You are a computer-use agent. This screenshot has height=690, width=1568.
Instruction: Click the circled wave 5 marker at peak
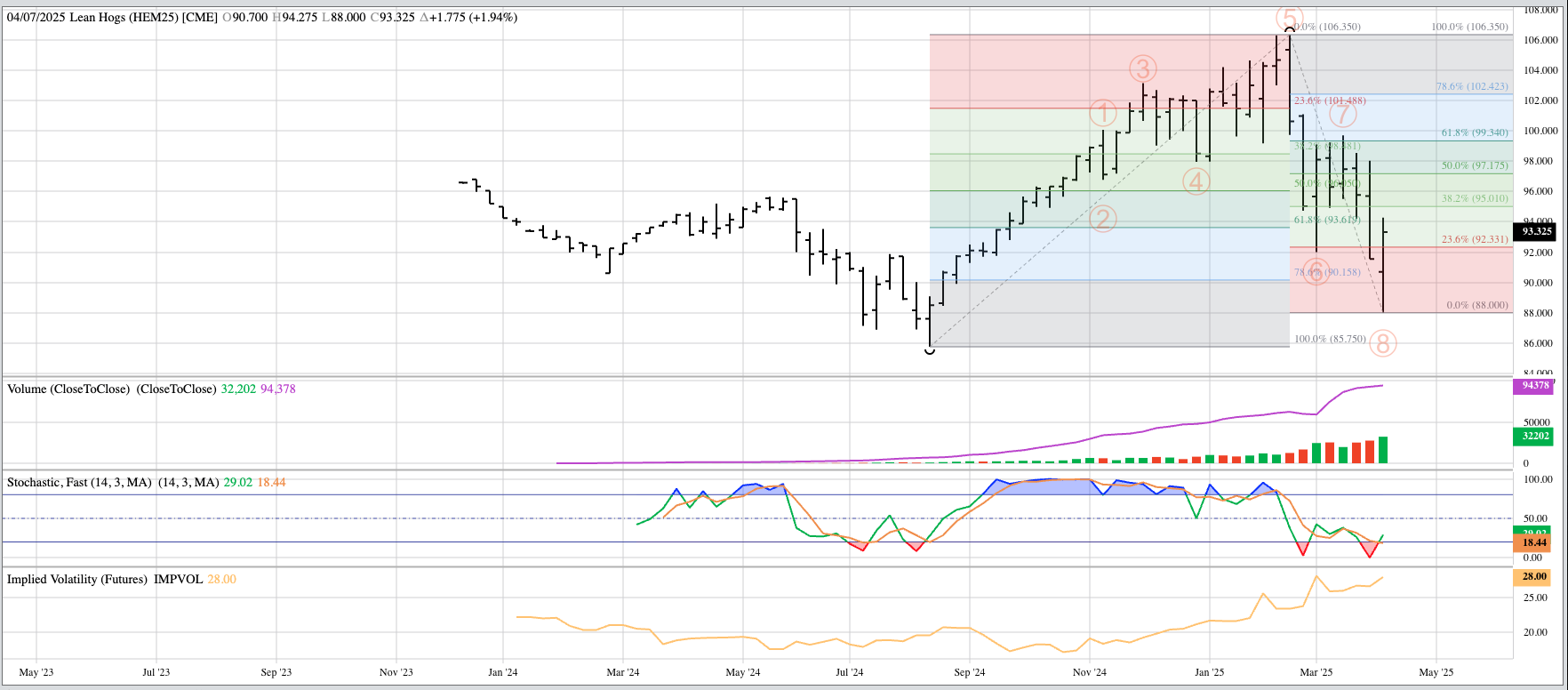1289,18
